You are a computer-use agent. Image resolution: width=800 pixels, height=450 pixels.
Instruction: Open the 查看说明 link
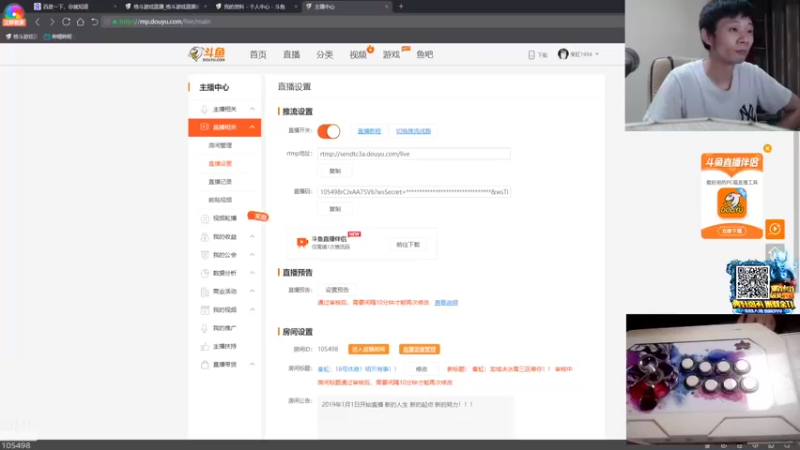coord(446,303)
